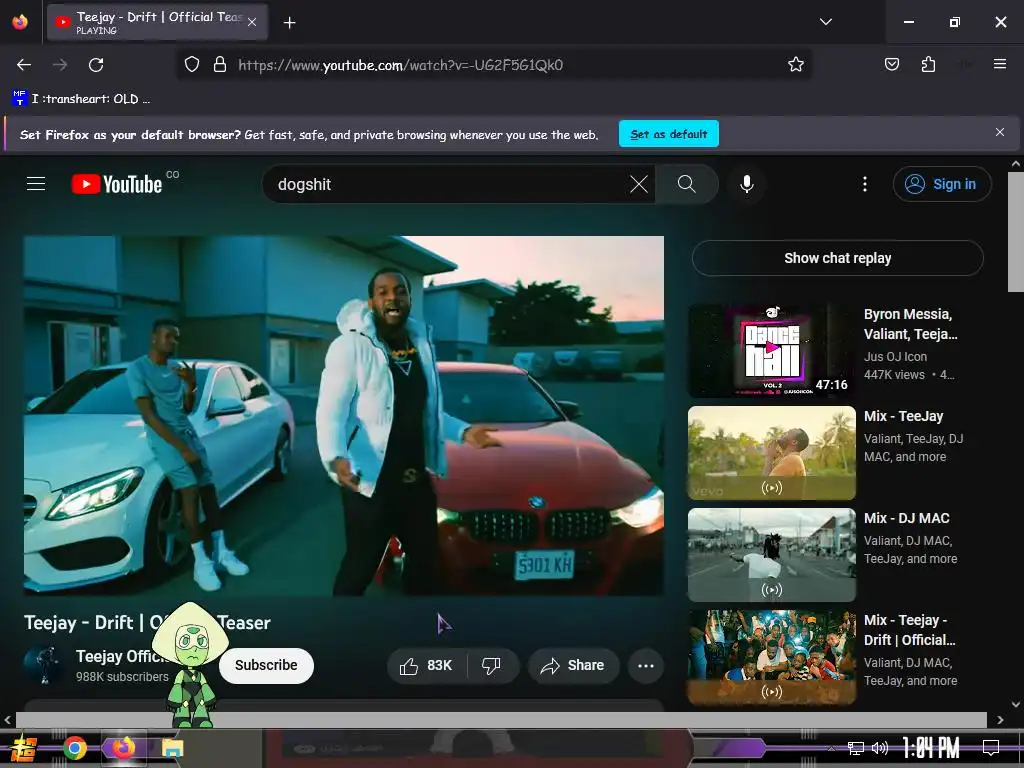Switch to Firefox on the taskbar
The width and height of the screenshot is (1024, 768).
(x=123, y=748)
